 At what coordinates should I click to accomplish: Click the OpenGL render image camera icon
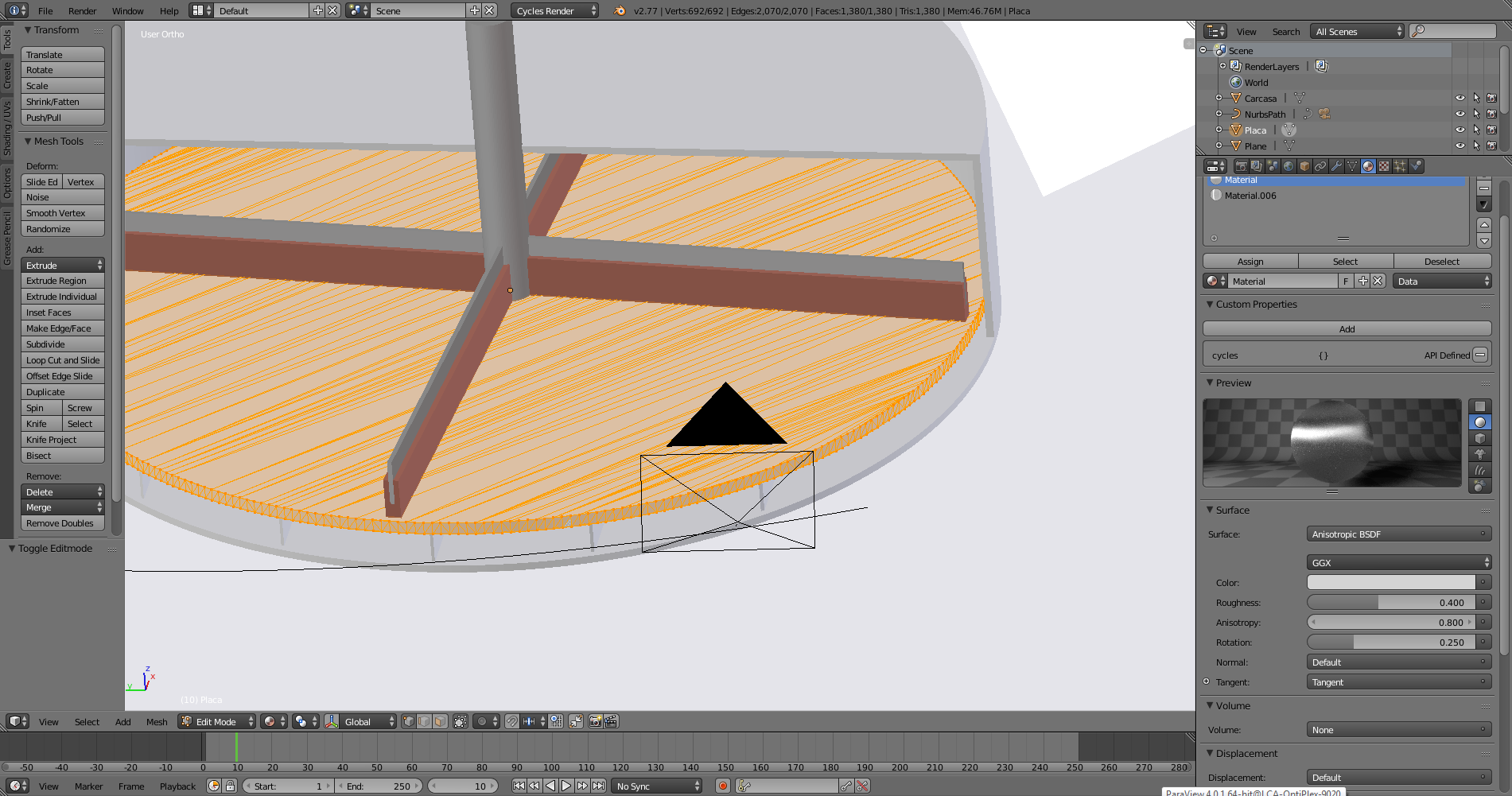[595, 721]
